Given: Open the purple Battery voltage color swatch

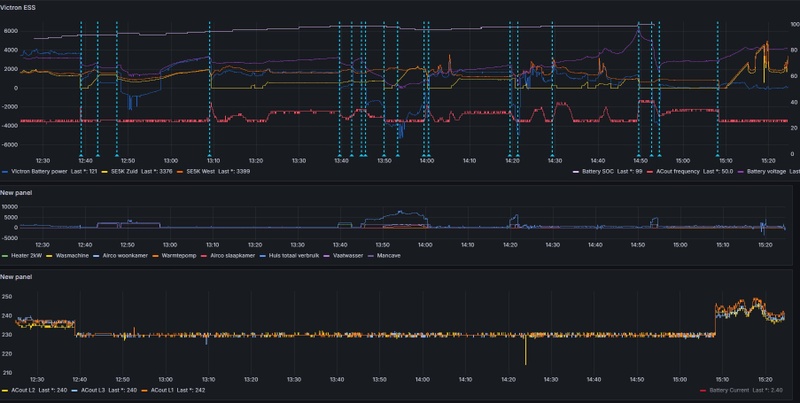Looking at the screenshot, I should [x=741, y=172].
